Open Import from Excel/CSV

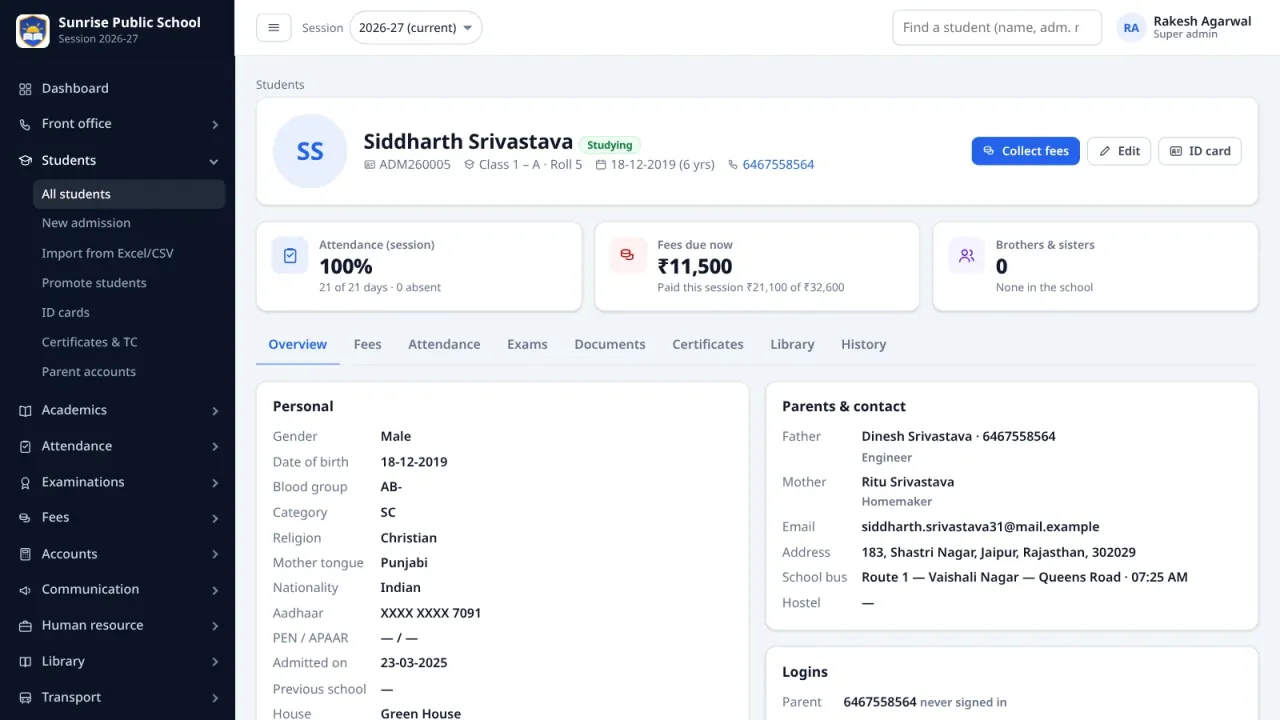click(129, 253)
